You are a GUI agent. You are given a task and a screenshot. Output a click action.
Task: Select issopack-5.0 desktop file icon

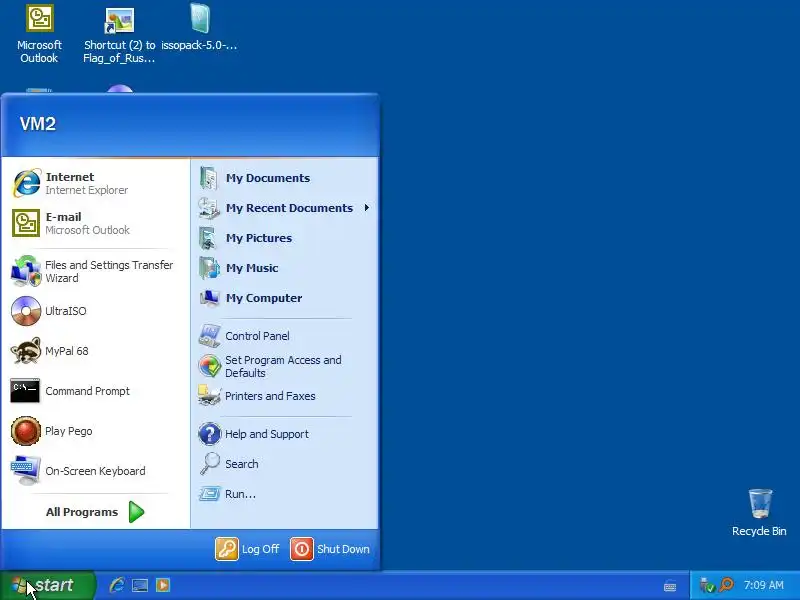click(x=199, y=28)
